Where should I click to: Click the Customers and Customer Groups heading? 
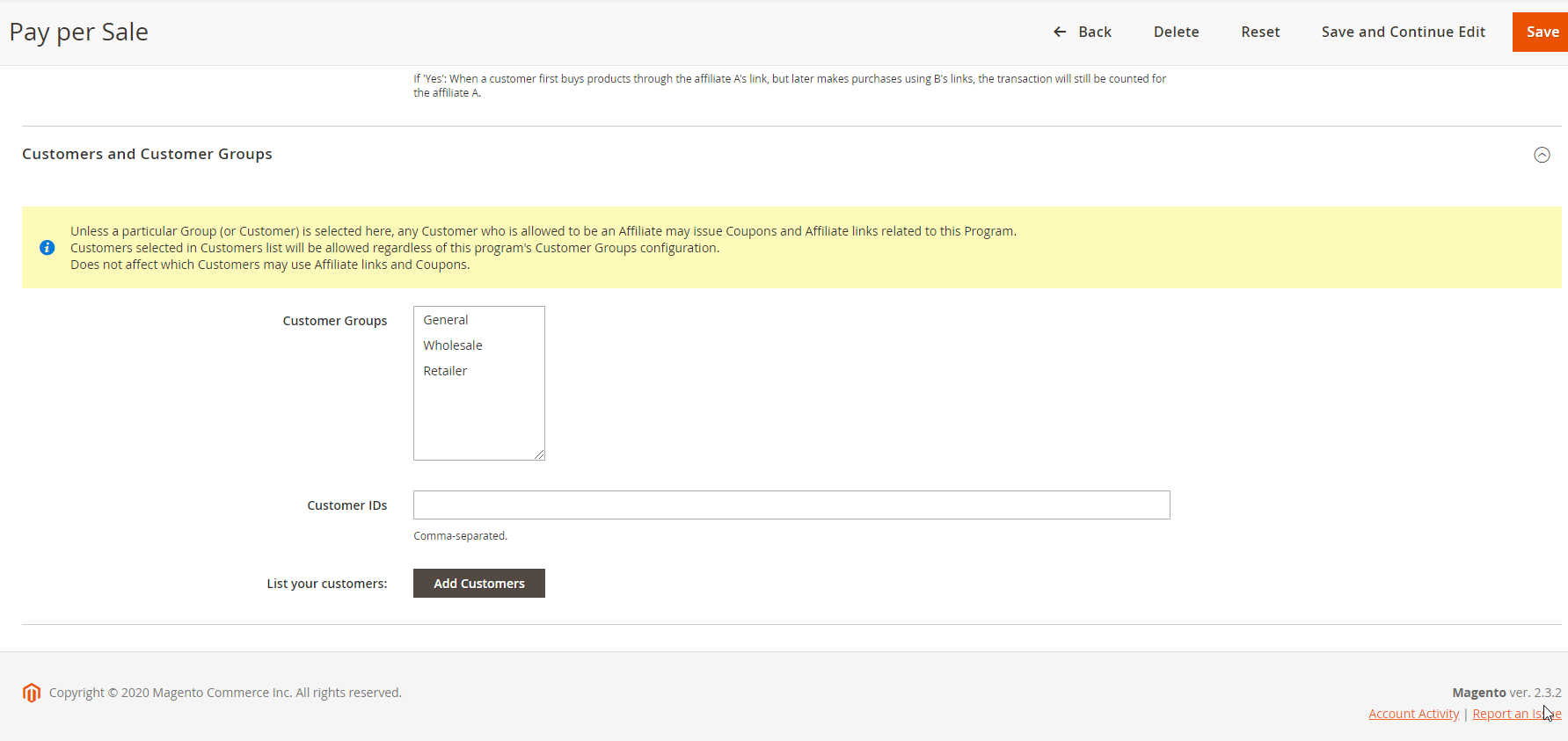(x=147, y=154)
